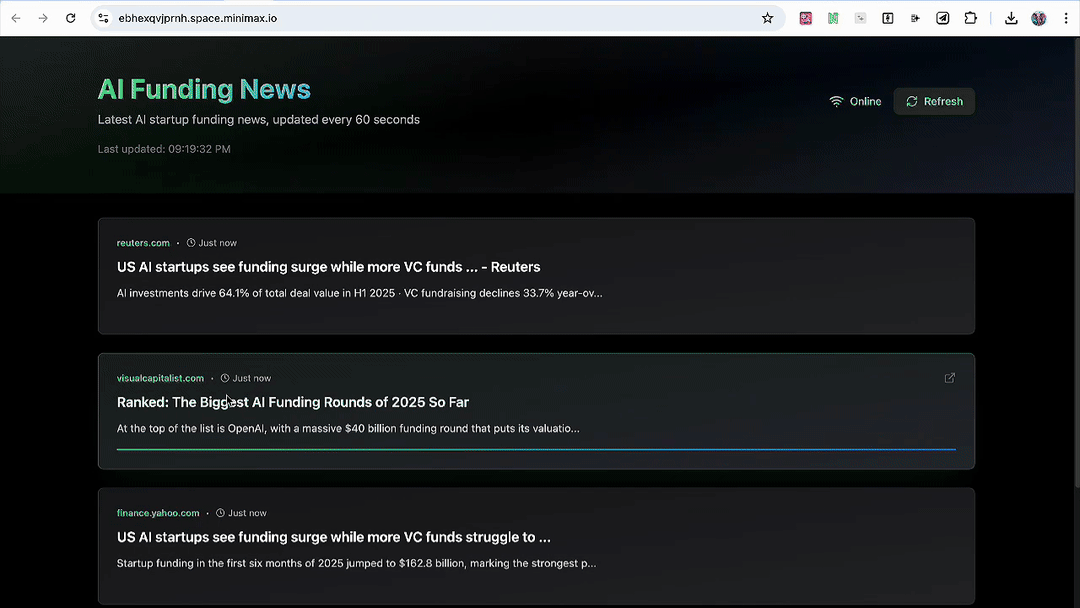
Task: Open Ranked: Biggest AI Funding Rounds article
Action: (x=293, y=402)
